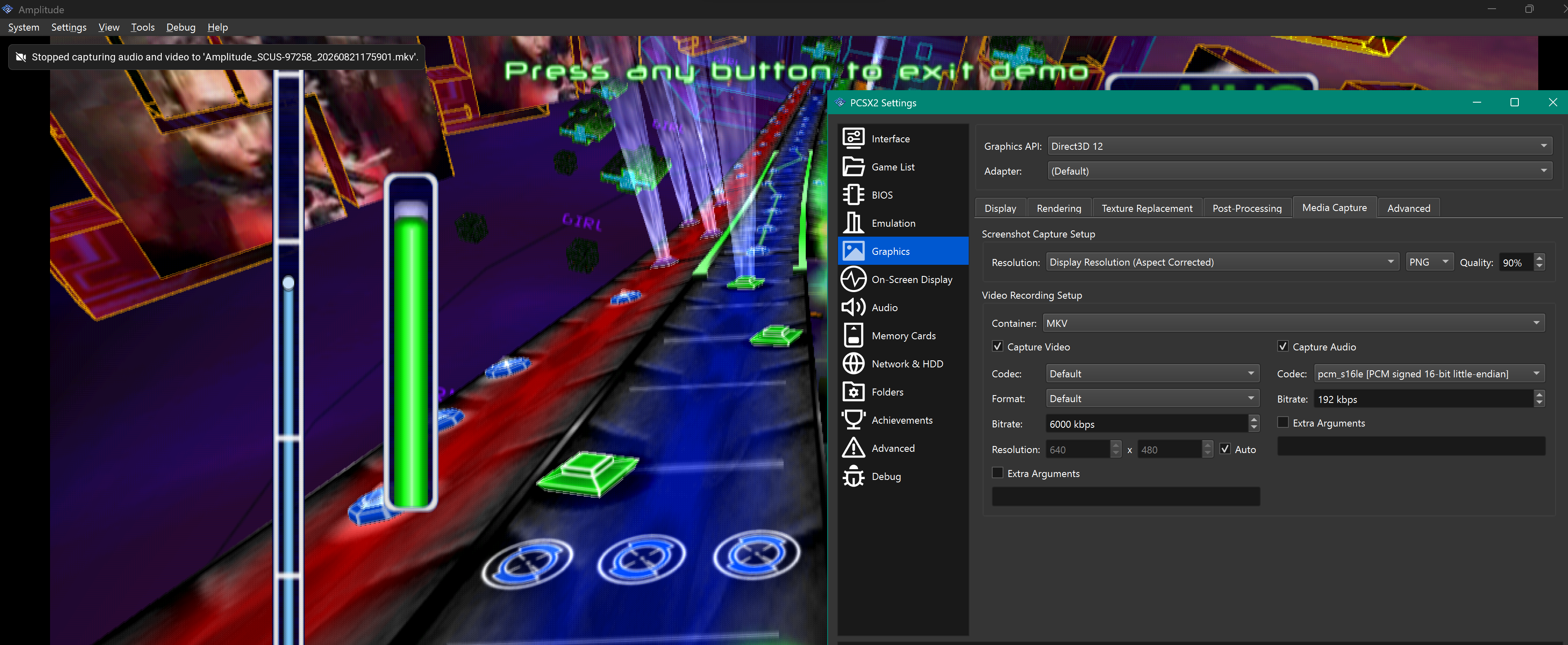Open the Settings menu
1568x645 pixels.
69,27
